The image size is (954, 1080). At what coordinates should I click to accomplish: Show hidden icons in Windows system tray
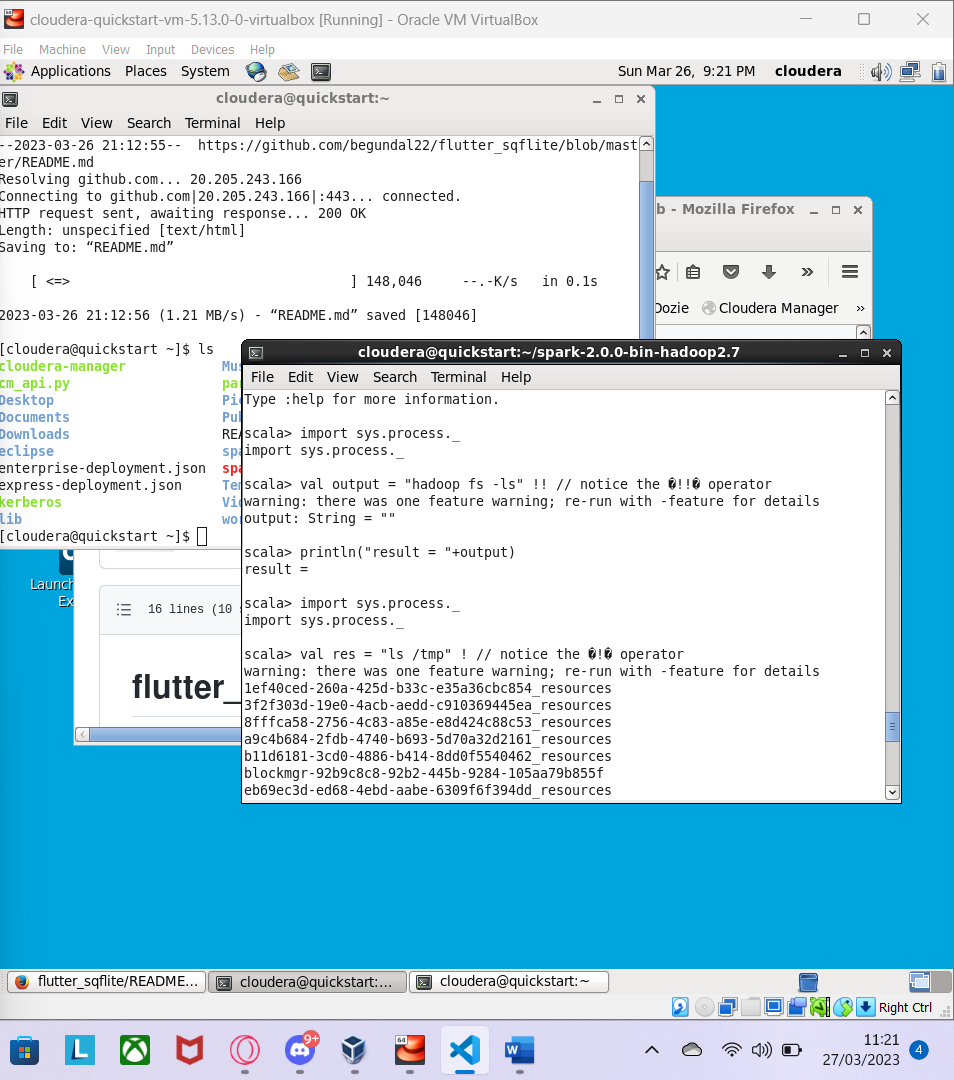pos(651,1051)
